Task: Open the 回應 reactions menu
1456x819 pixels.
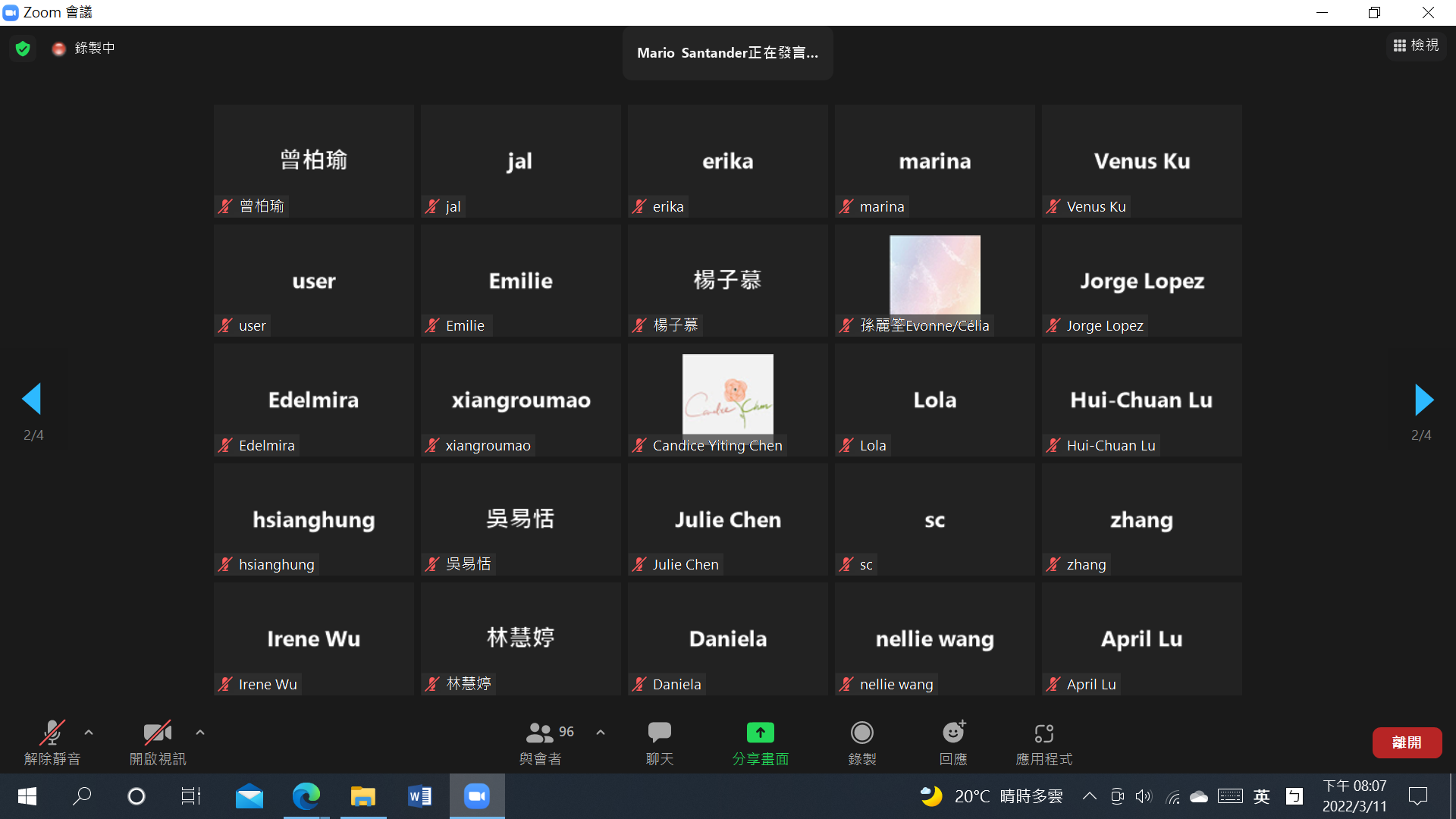Action: (x=953, y=742)
